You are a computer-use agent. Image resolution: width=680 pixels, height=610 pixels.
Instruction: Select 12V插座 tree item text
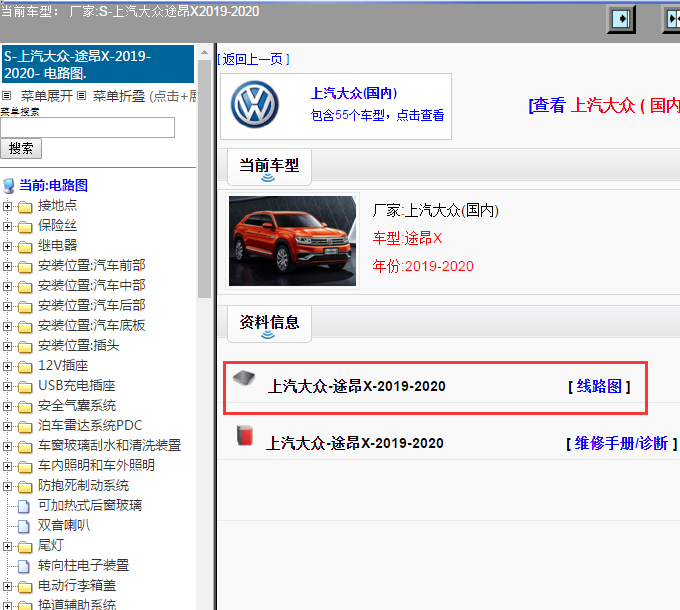(63, 366)
